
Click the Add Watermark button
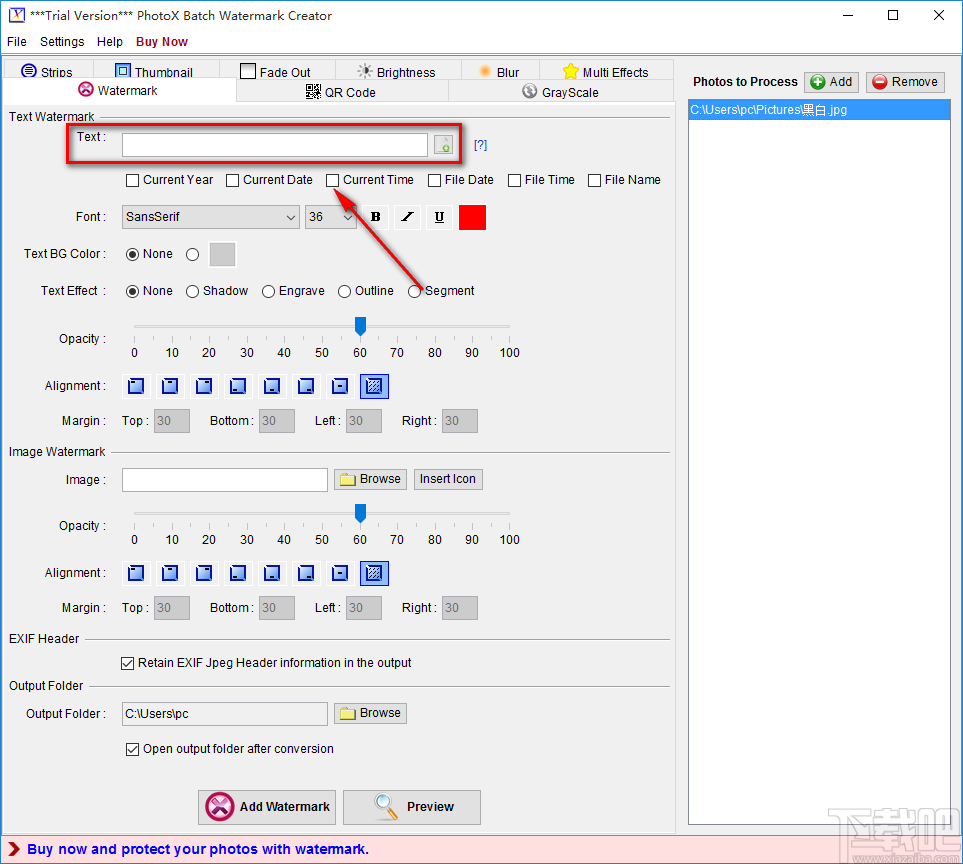(267, 807)
